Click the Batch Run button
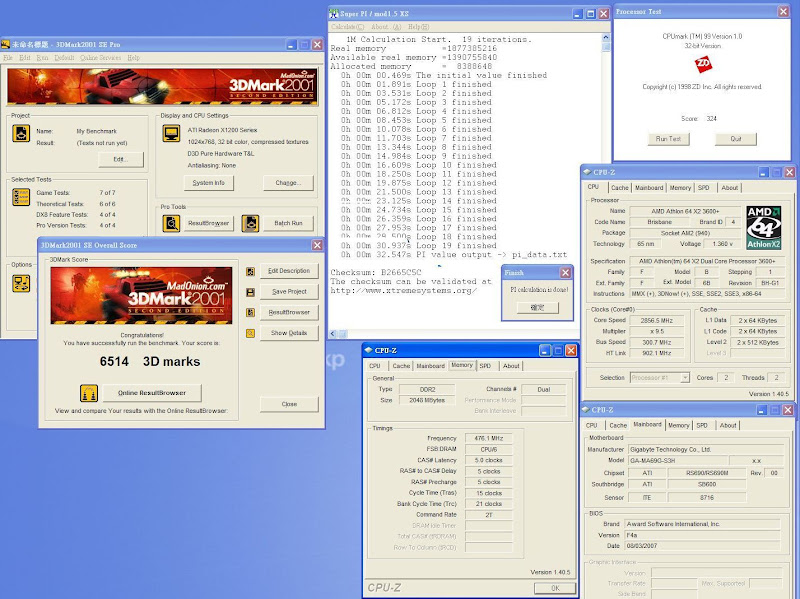Screen dimensions: 800x599 point(288,223)
